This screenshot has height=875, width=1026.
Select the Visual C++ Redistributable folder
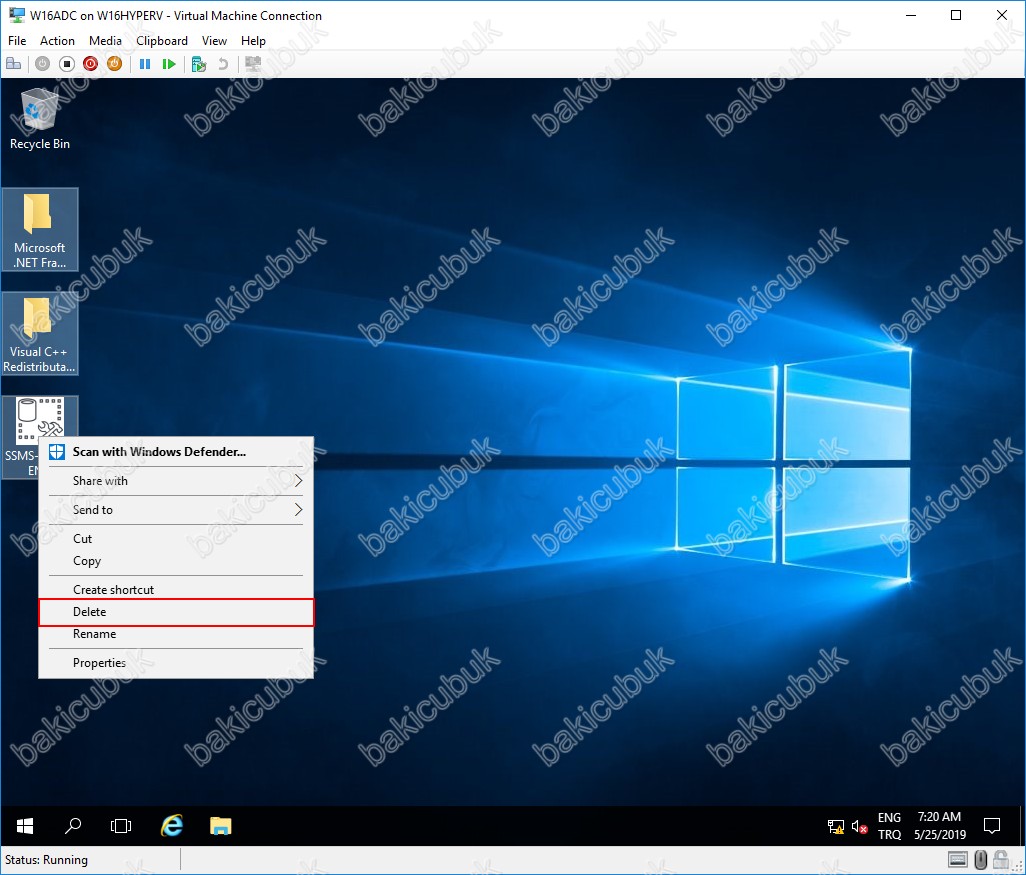click(40, 334)
